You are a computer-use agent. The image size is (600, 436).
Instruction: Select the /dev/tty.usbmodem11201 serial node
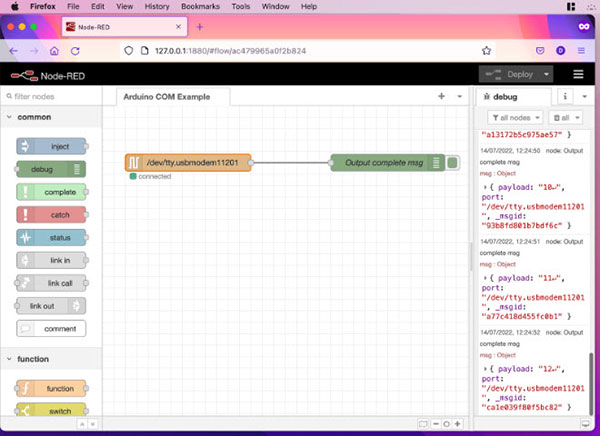188,162
